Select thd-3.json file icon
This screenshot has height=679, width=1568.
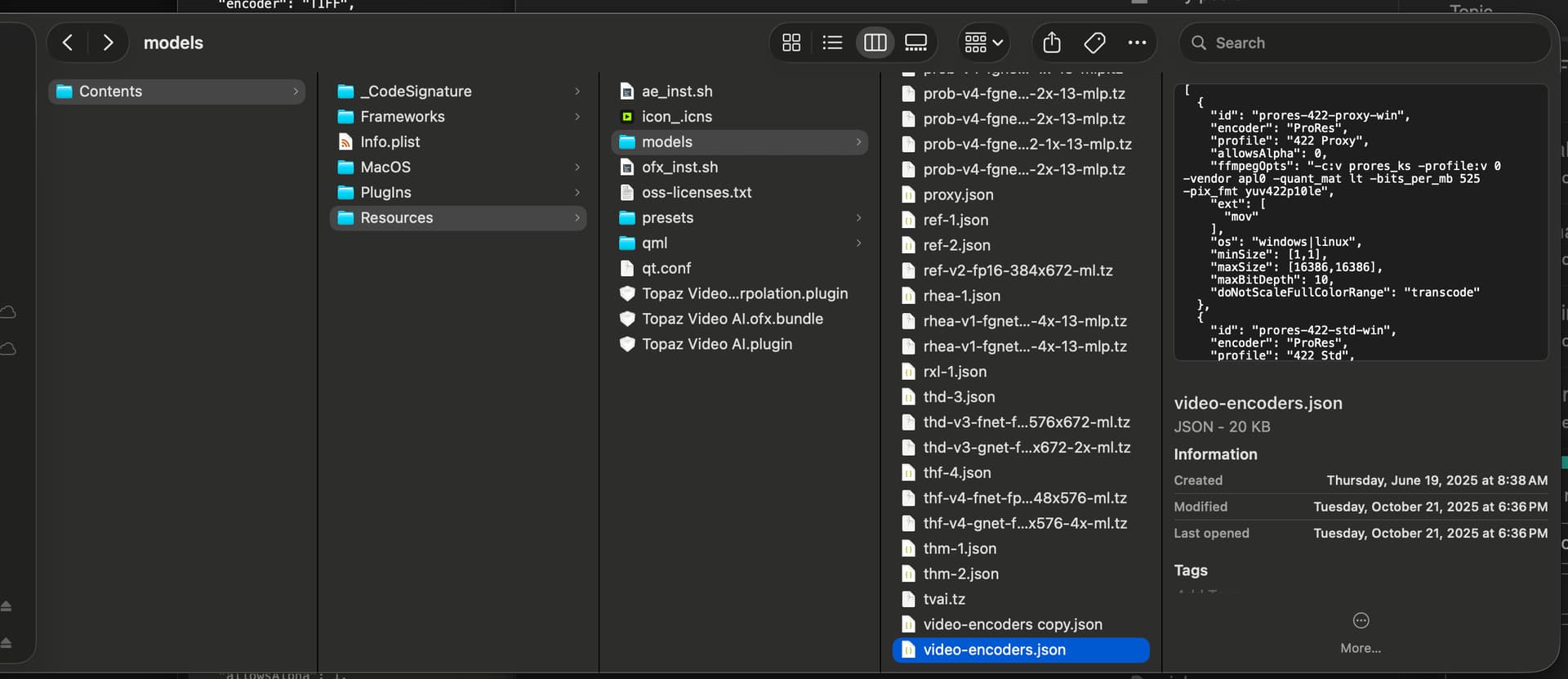pyautogui.click(x=908, y=398)
